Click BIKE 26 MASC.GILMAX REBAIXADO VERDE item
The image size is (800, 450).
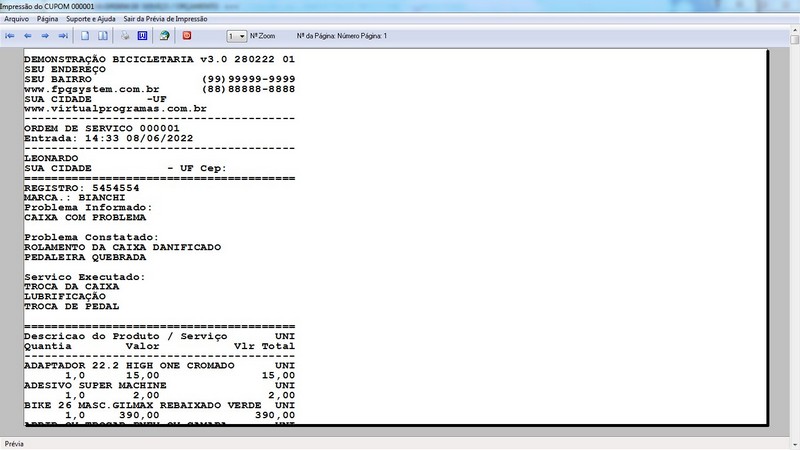coord(143,406)
